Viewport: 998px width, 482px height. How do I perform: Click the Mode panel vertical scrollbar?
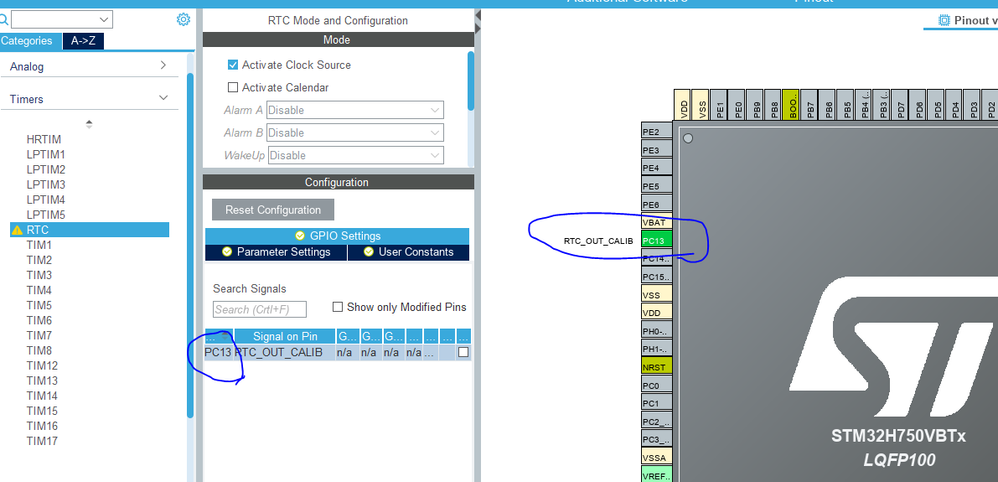click(471, 81)
